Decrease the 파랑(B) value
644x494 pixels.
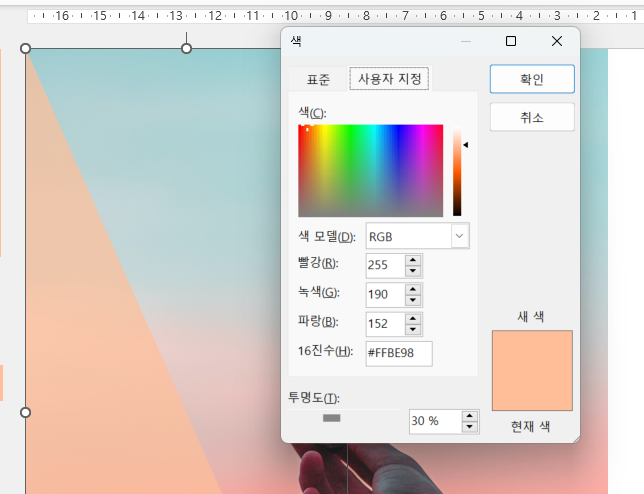tap(413, 329)
